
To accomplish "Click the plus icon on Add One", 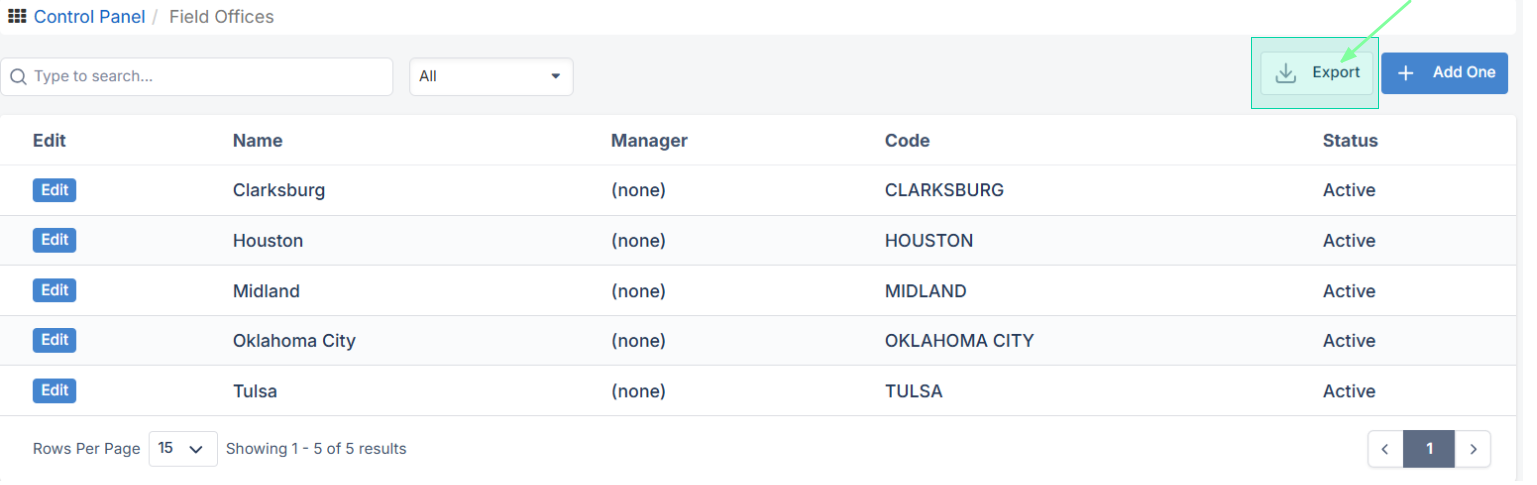I will click(x=1406, y=73).
